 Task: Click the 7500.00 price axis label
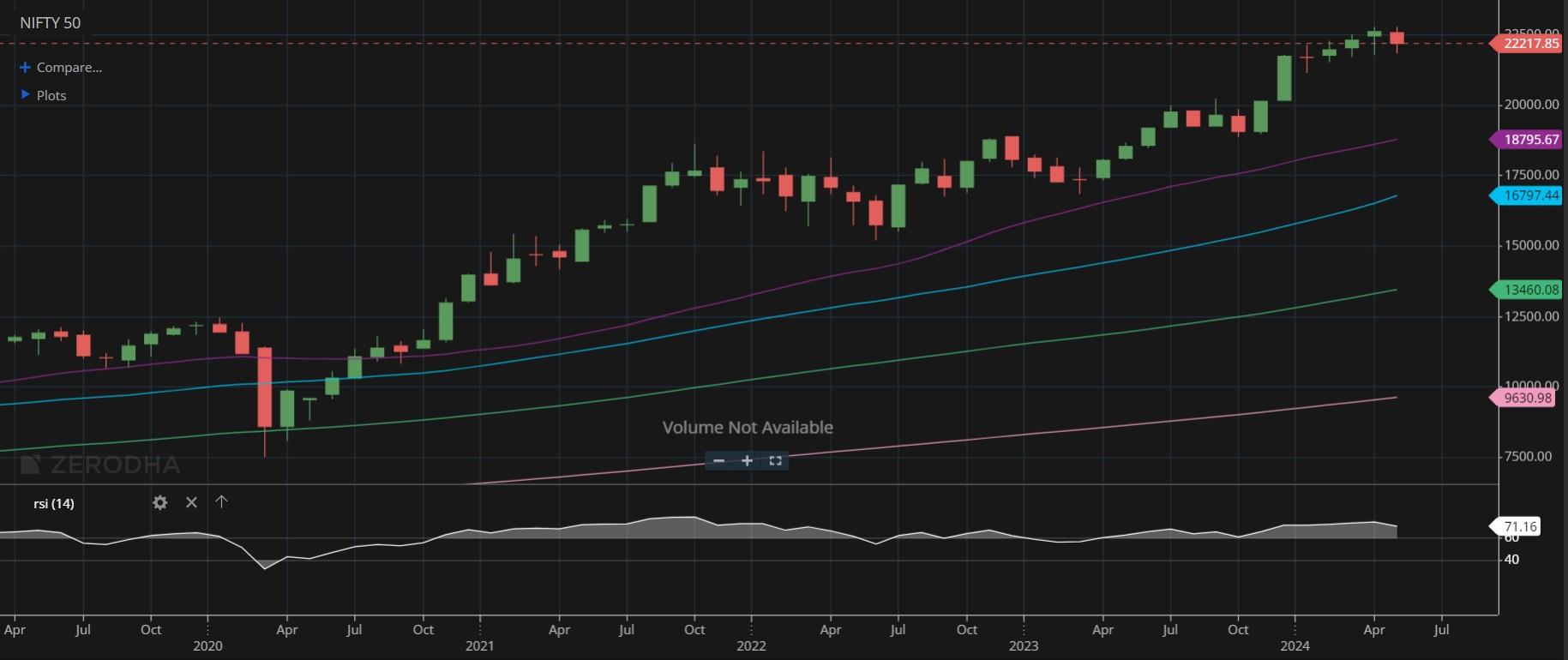coord(1528,456)
